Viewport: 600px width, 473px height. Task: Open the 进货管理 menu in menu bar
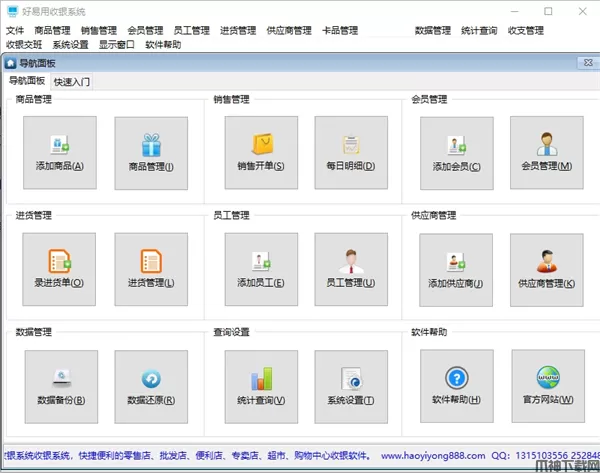(238, 31)
